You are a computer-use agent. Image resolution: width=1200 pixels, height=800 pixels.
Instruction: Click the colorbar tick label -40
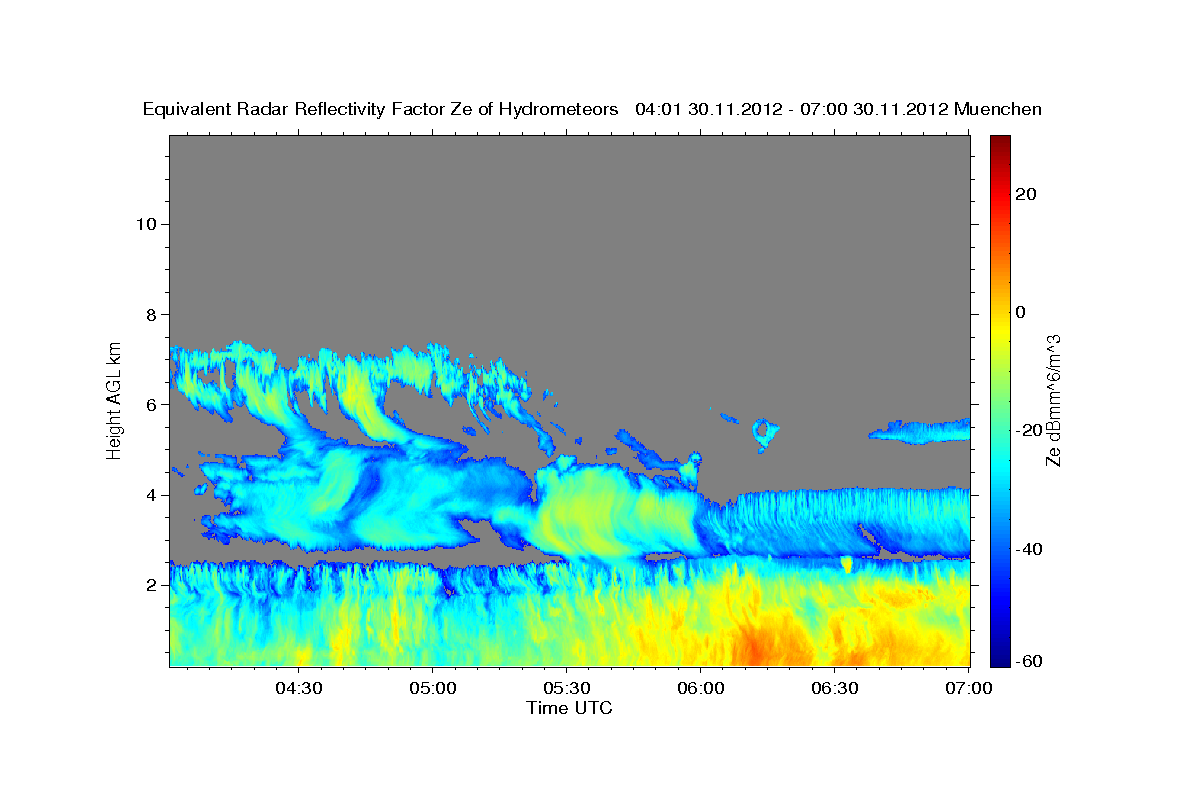tap(1030, 549)
